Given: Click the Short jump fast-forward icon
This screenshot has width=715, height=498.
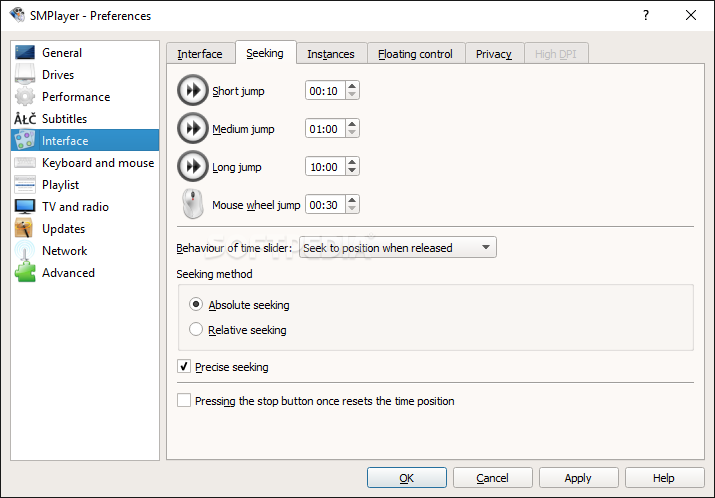Looking at the screenshot, I should point(192,90).
